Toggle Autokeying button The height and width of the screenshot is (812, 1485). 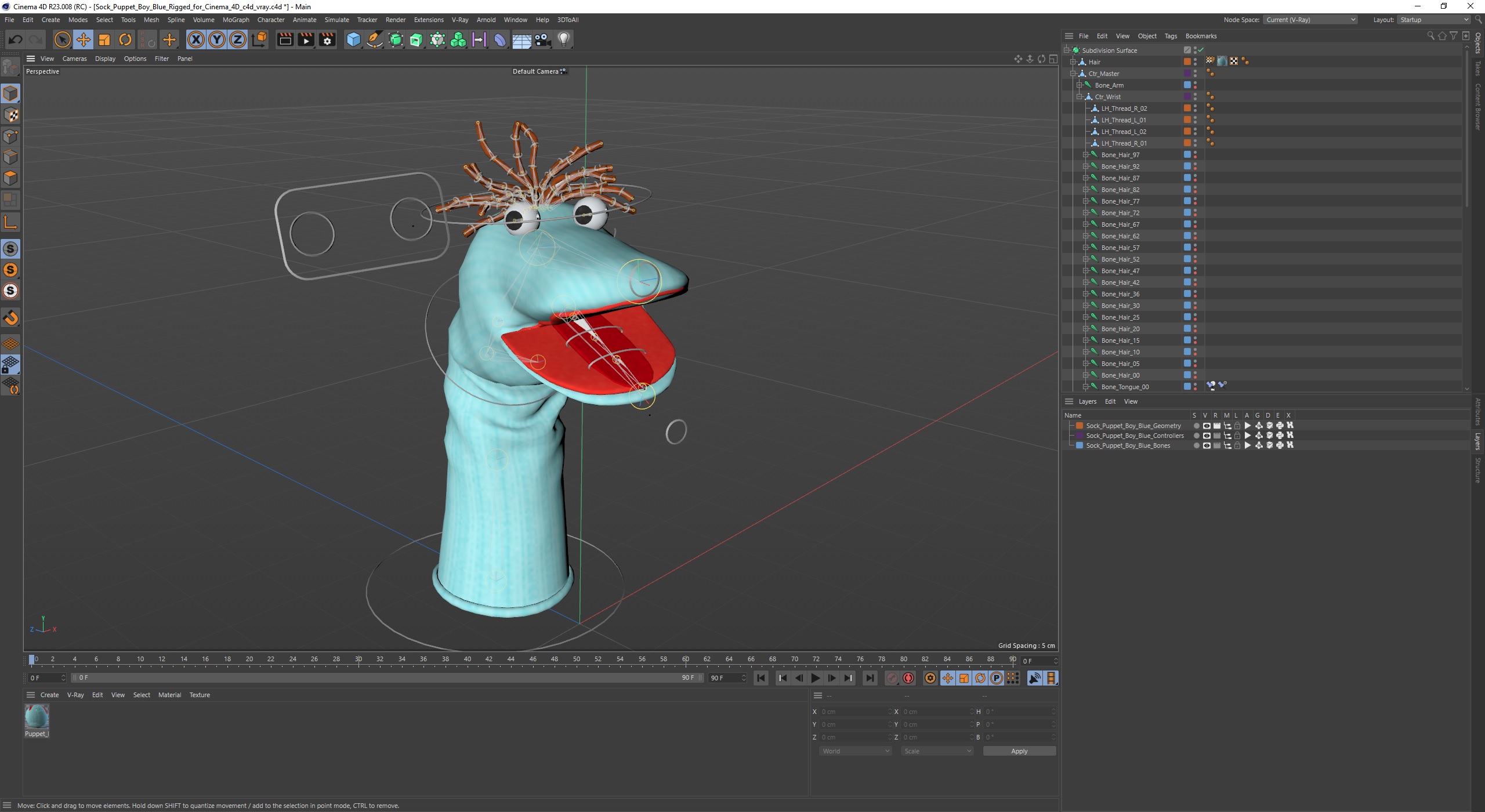pyautogui.click(x=908, y=678)
